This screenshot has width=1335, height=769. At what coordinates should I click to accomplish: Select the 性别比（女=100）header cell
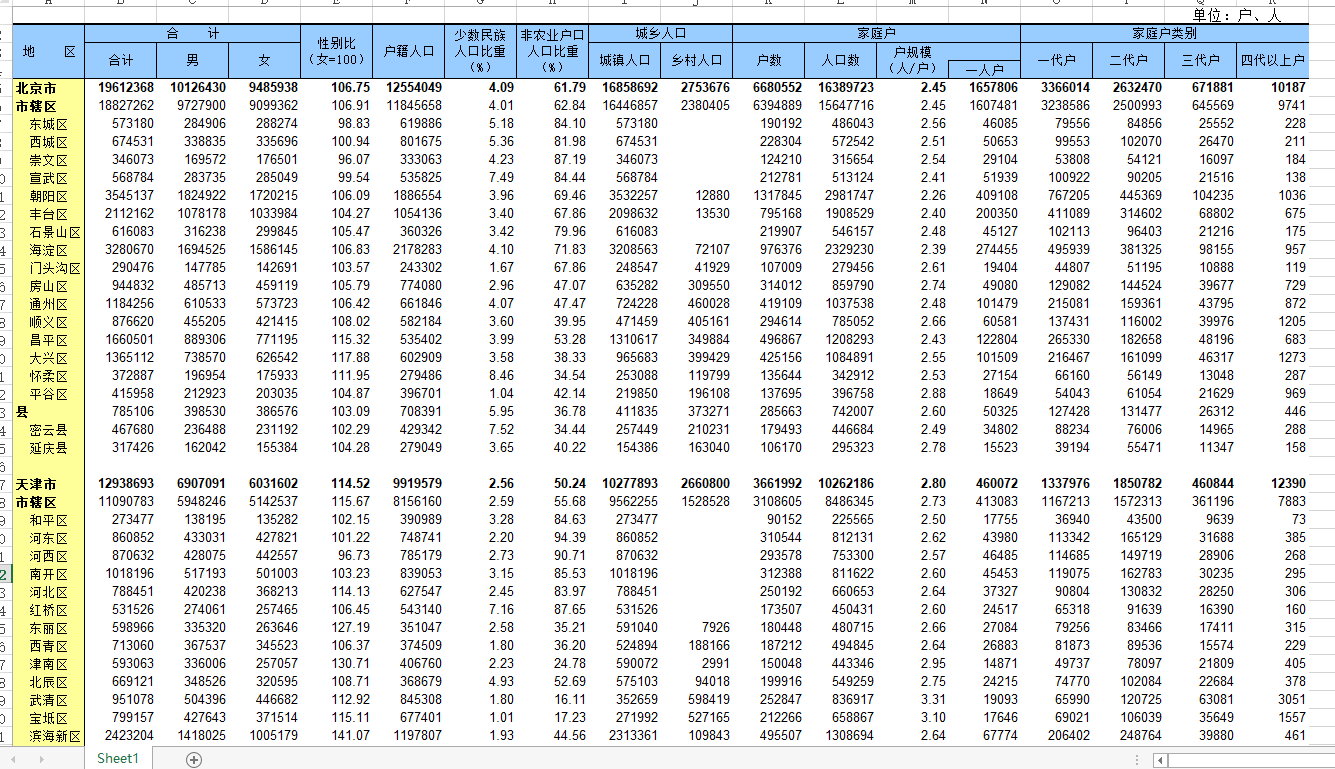coord(337,51)
